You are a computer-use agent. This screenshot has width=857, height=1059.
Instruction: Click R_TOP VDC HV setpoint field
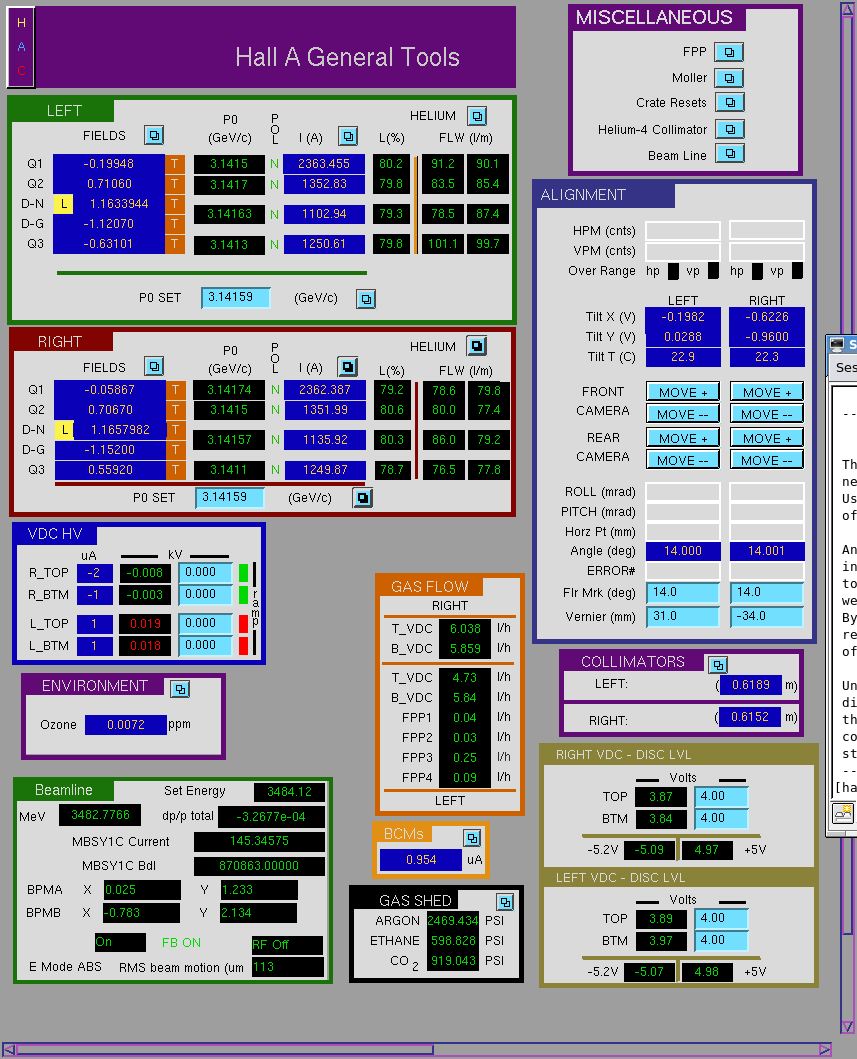click(205, 572)
